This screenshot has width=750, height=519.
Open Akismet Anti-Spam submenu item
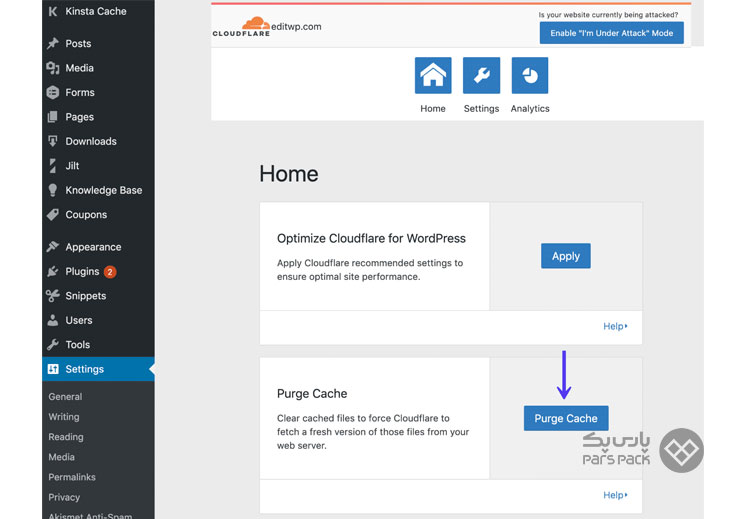[x=90, y=516]
